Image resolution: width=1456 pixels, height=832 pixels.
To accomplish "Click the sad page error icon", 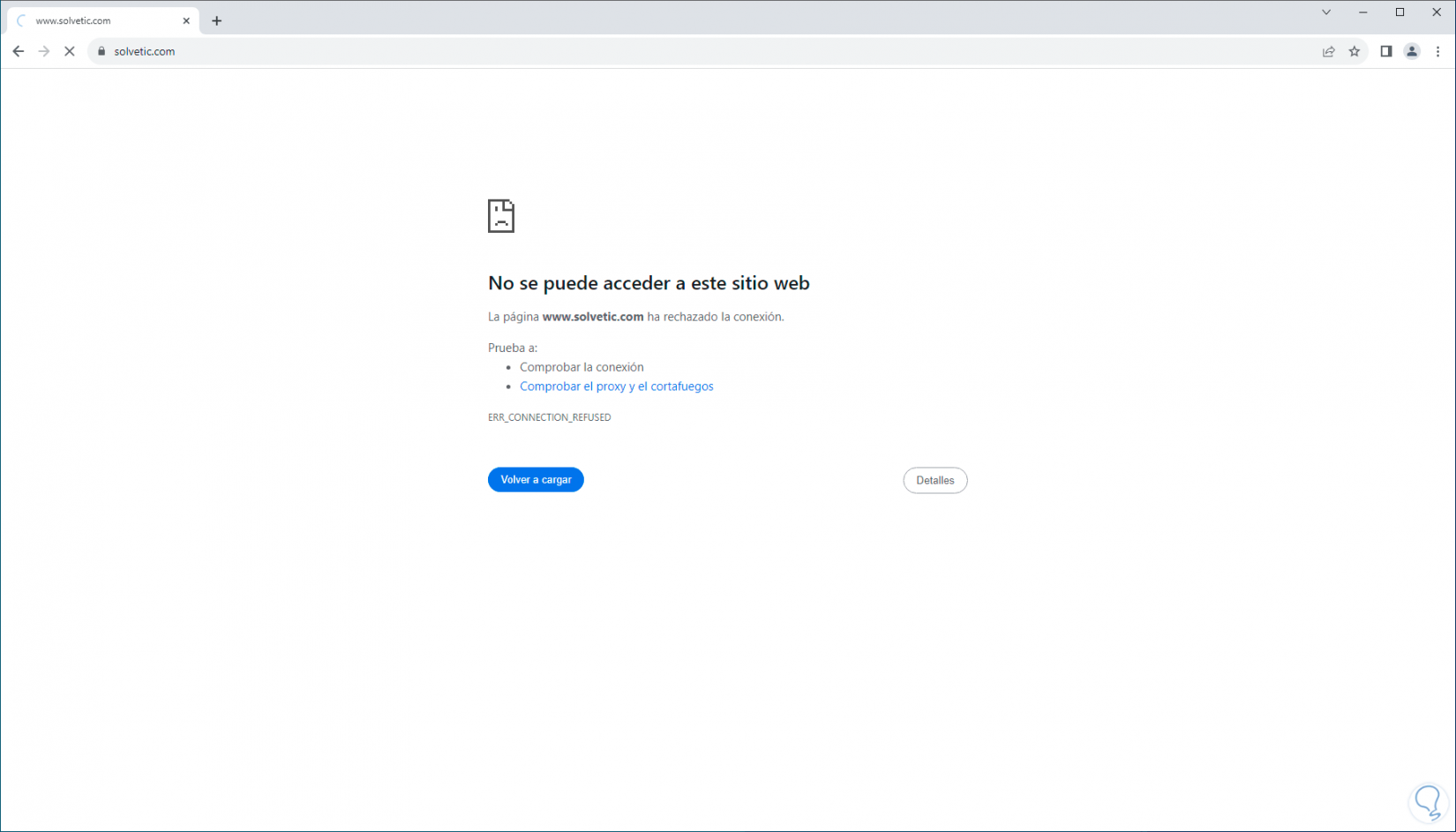I will (x=501, y=216).
